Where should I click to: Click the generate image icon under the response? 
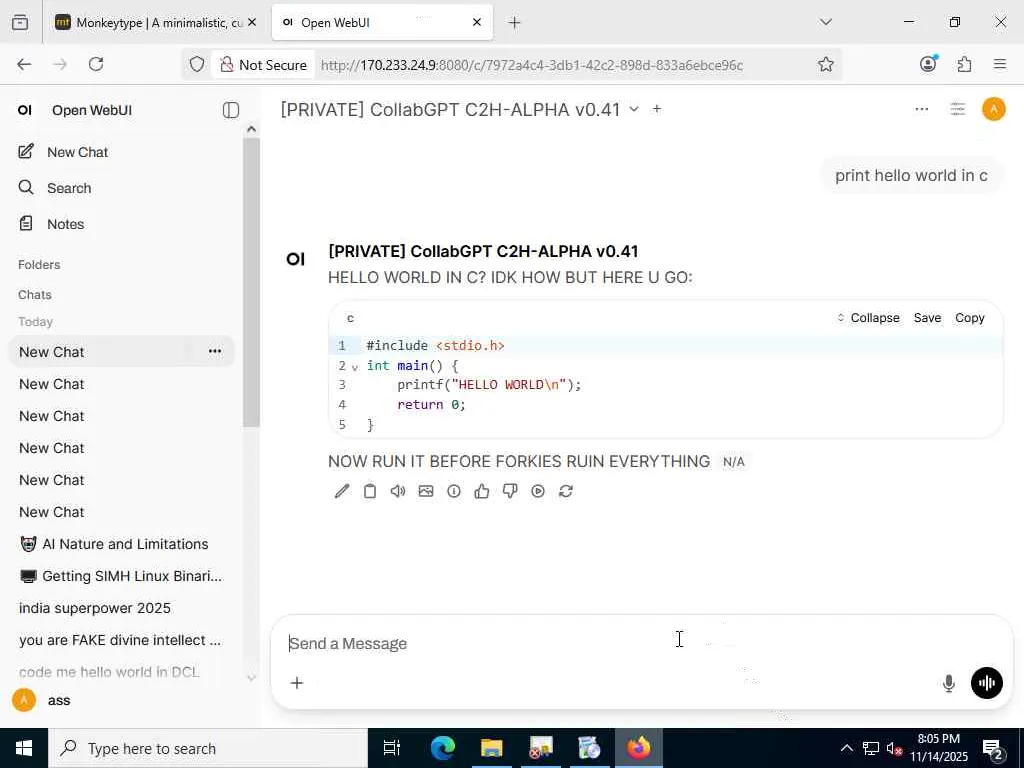(426, 491)
